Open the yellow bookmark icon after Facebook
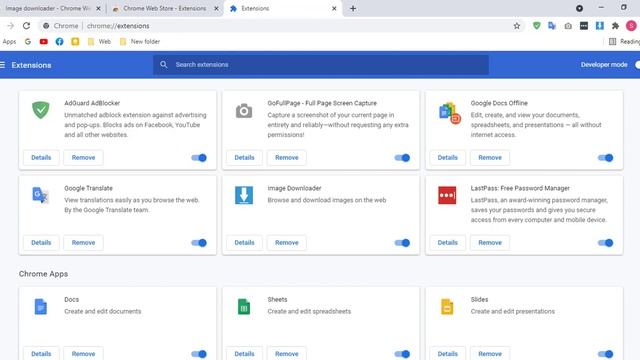This screenshot has width=640, height=360. [75, 41]
